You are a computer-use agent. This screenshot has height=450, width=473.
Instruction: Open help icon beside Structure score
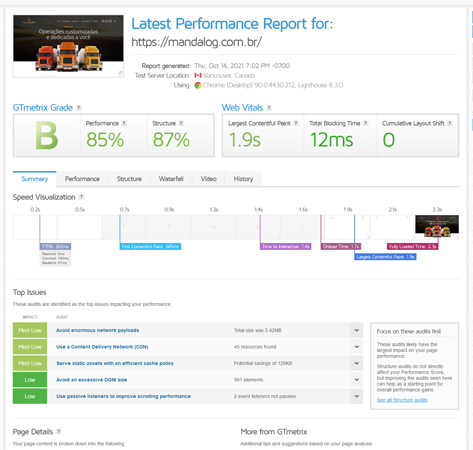181,123
